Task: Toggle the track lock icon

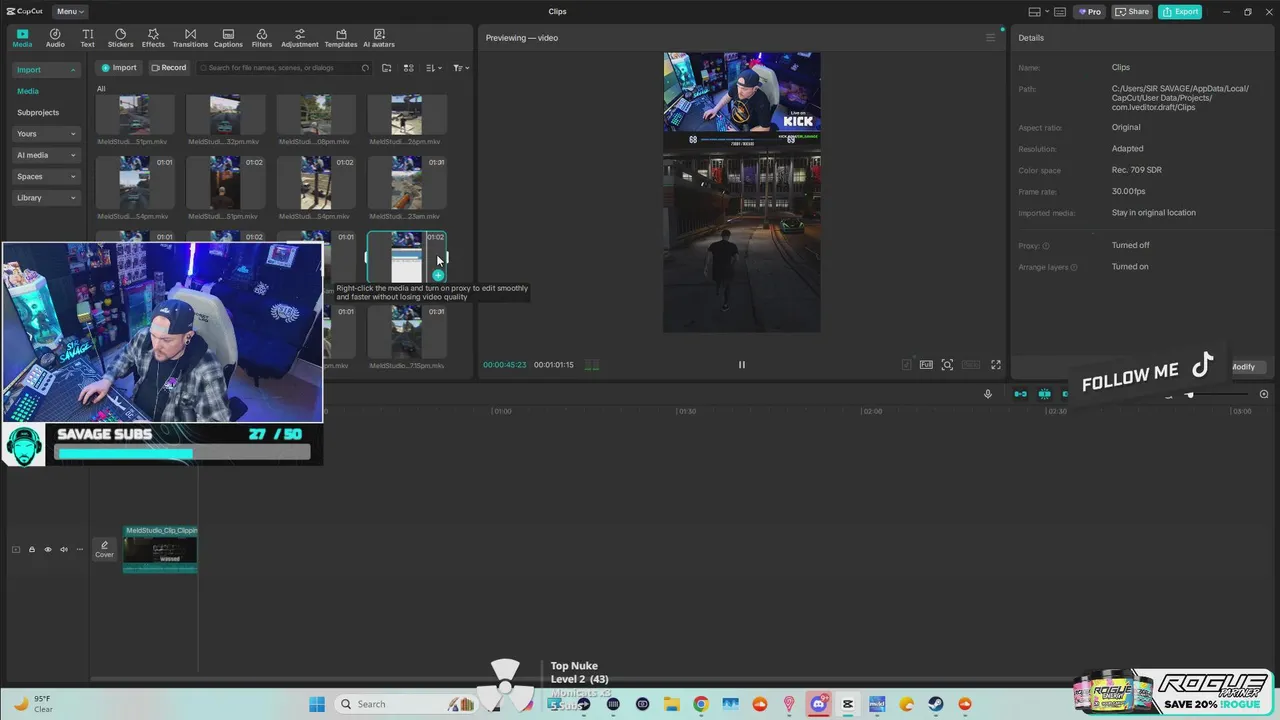Action: pos(31,549)
